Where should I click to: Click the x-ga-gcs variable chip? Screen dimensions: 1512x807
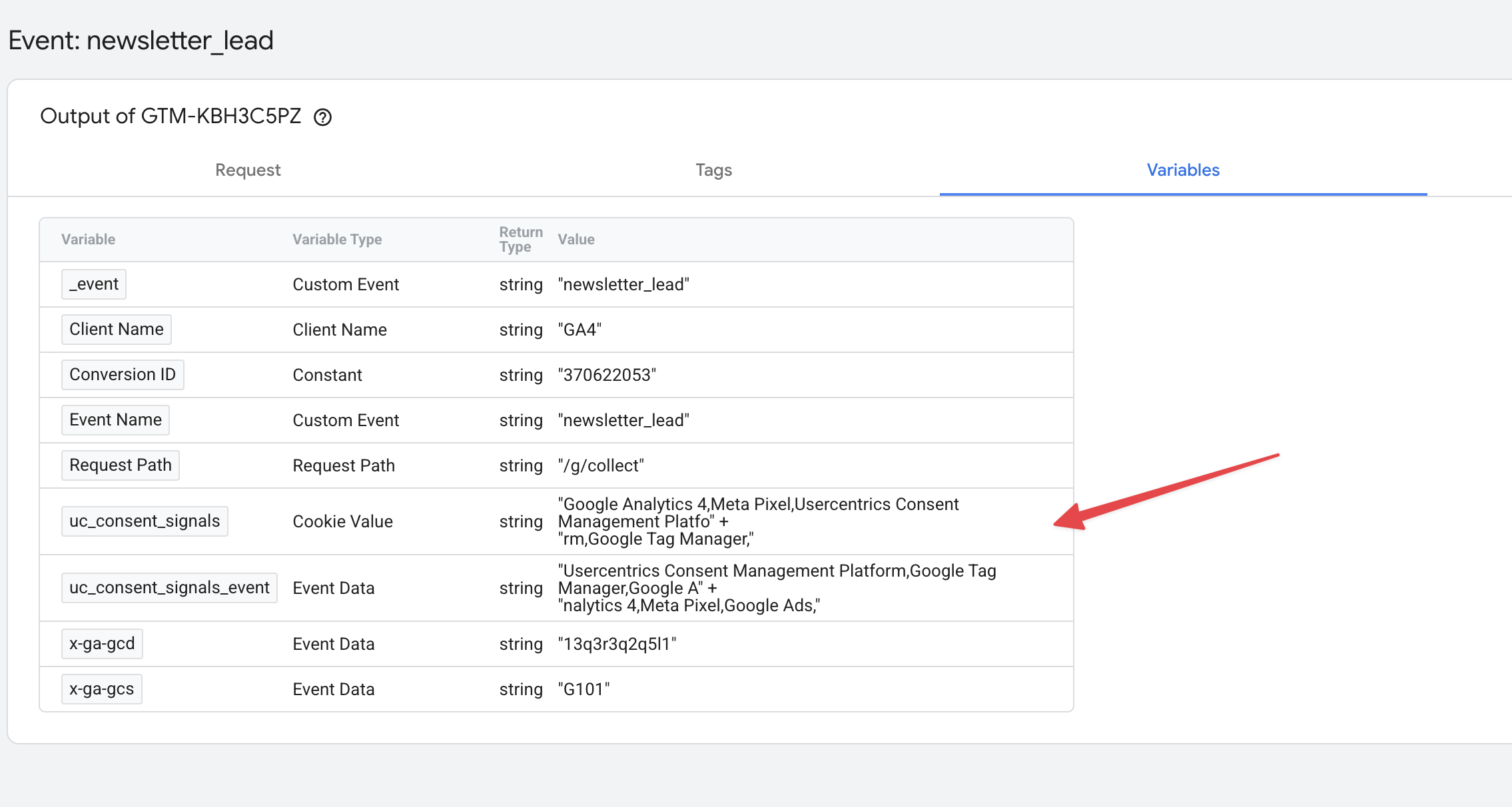[x=102, y=689]
